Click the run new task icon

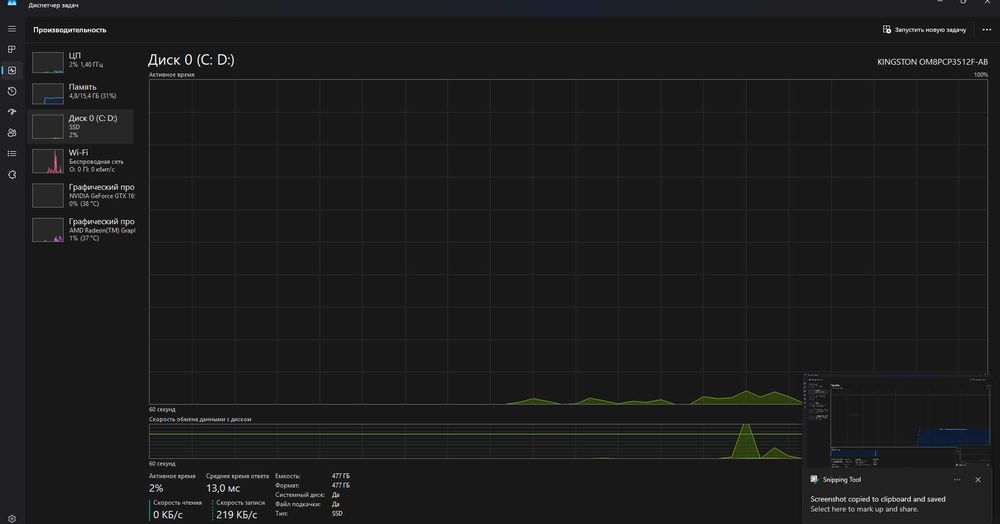[x=886, y=29]
